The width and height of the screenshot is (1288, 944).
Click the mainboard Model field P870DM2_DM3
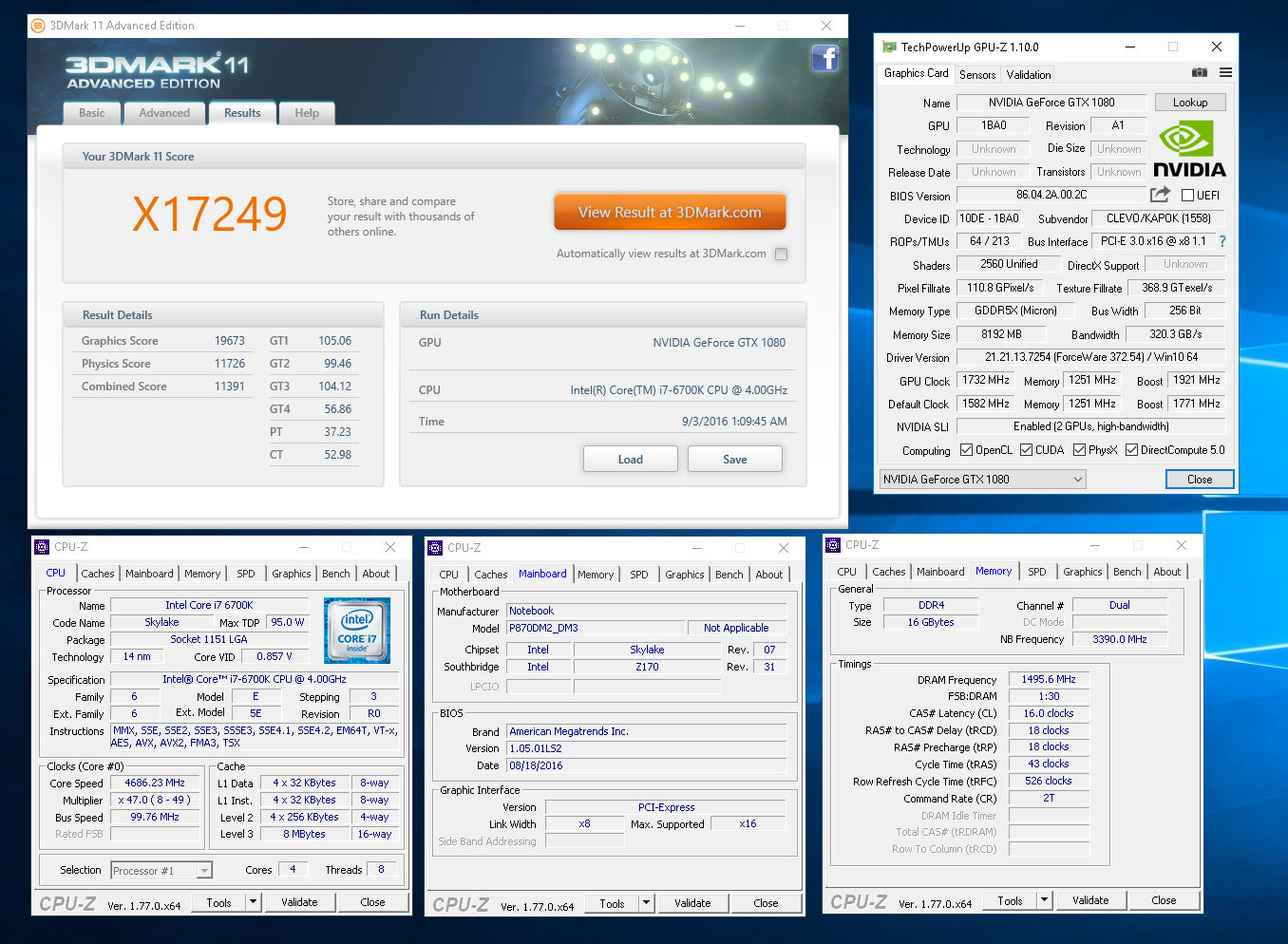pyautogui.click(x=597, y=628)
